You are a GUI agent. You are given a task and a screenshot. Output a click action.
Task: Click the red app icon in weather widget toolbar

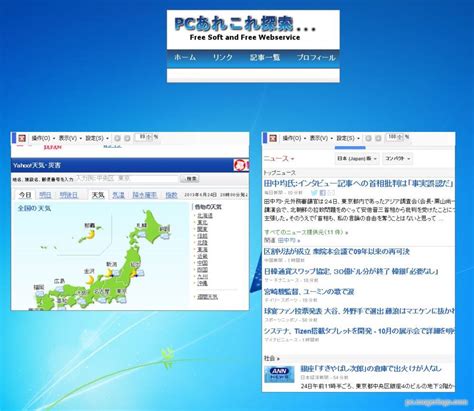click(x=22, y=138)
